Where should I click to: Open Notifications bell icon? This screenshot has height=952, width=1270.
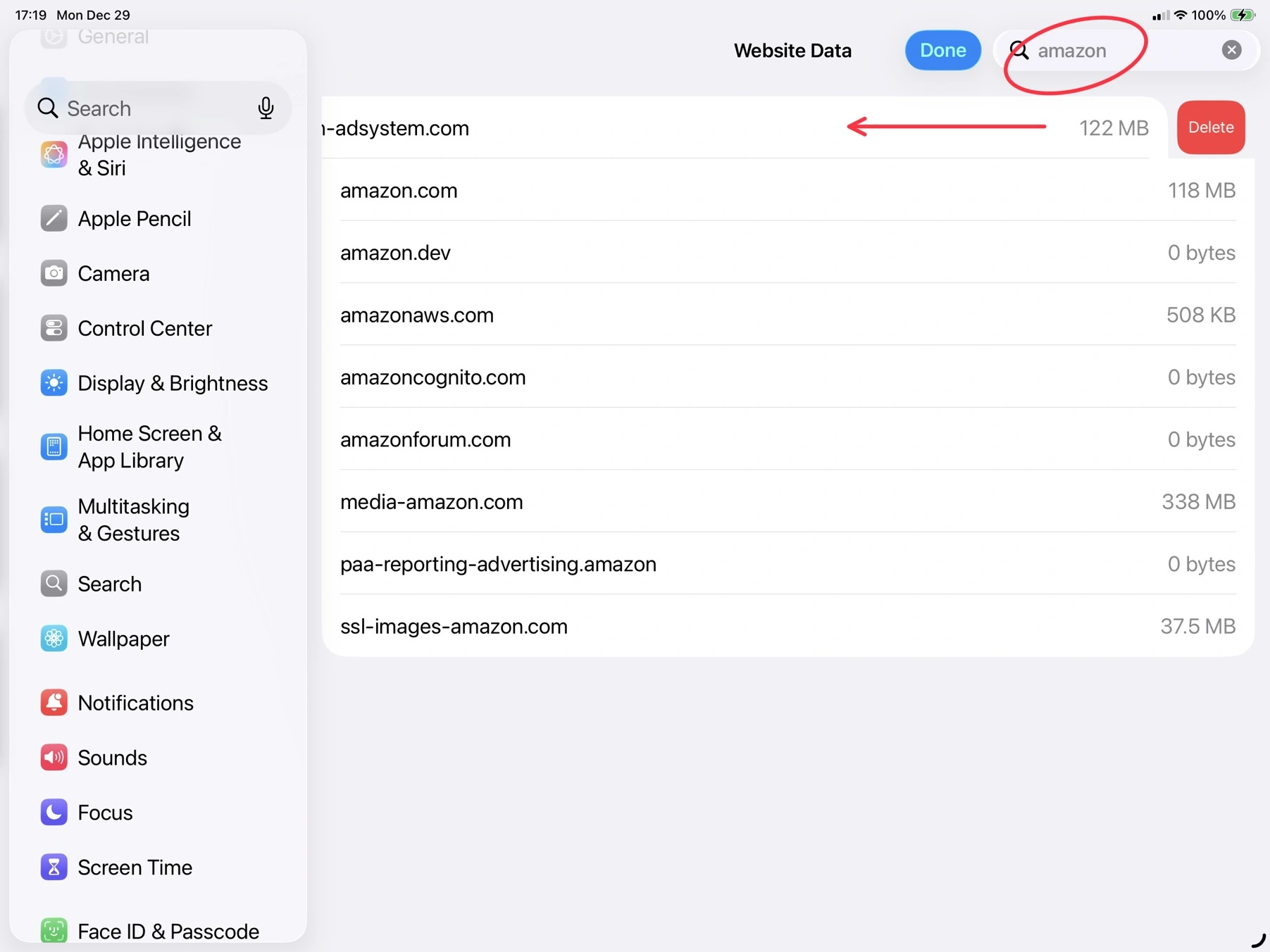tap(54, 703)
